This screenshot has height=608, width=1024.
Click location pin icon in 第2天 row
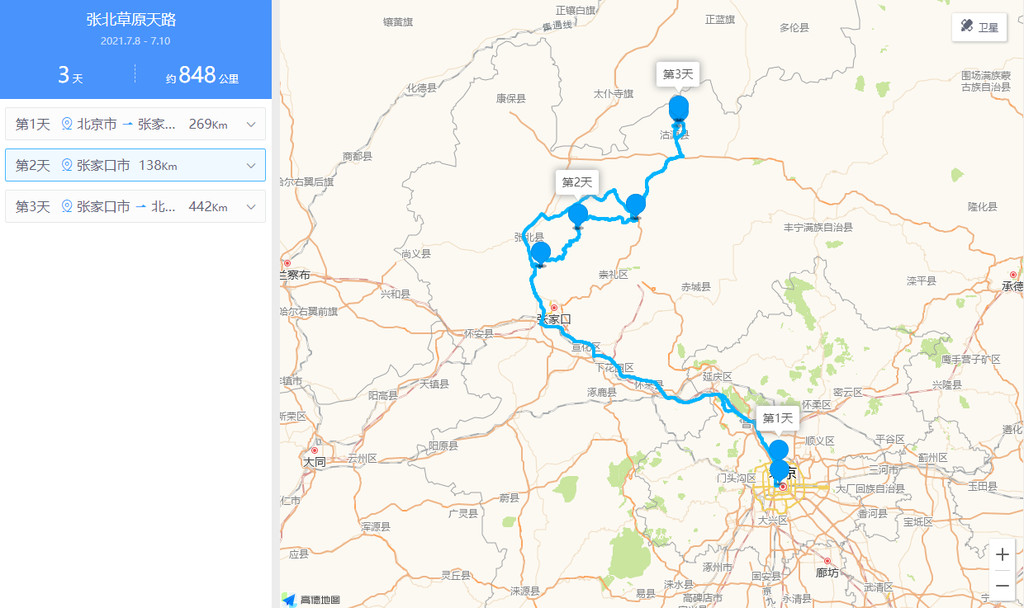pyautogui.click(x=67, y=165)
